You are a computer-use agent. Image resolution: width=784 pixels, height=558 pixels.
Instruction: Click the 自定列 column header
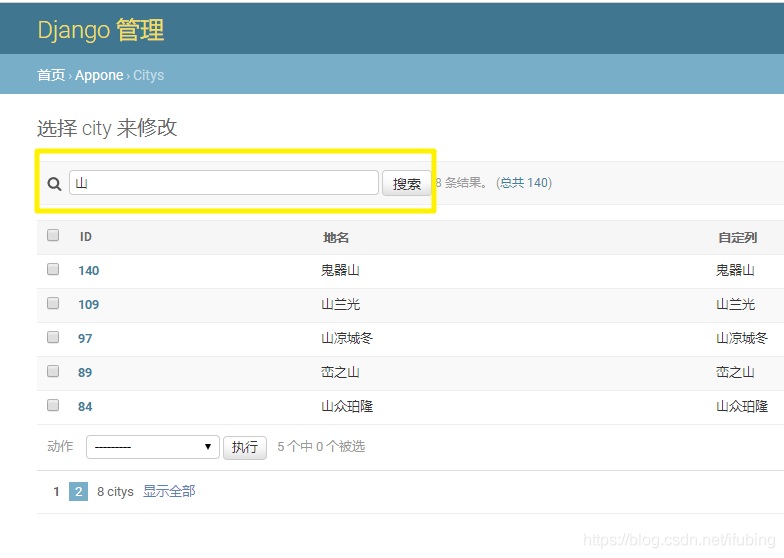click(738, 238)
